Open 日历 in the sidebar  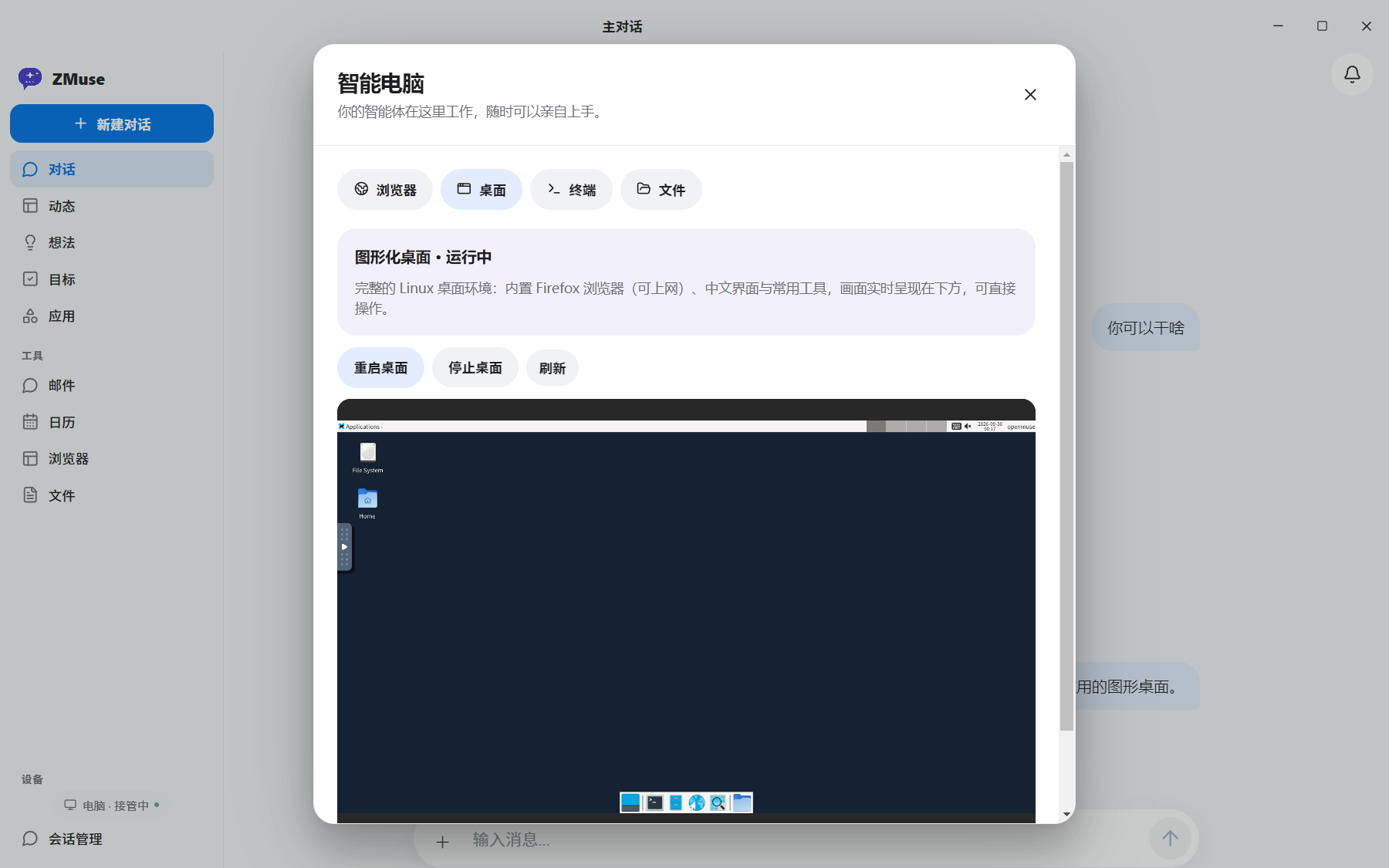tap(112, 422)
